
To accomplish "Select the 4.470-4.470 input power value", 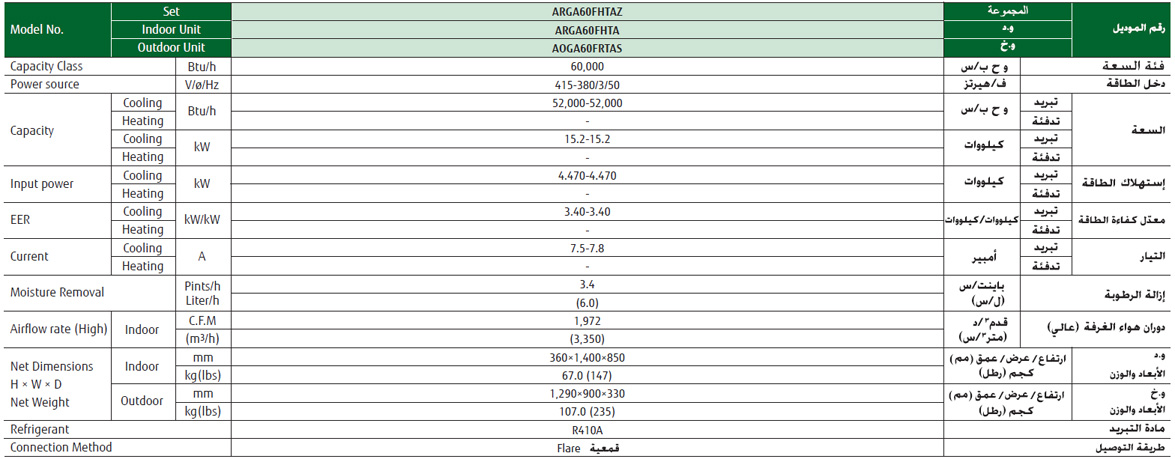I will pyautogui.click(x=587, y=175).
